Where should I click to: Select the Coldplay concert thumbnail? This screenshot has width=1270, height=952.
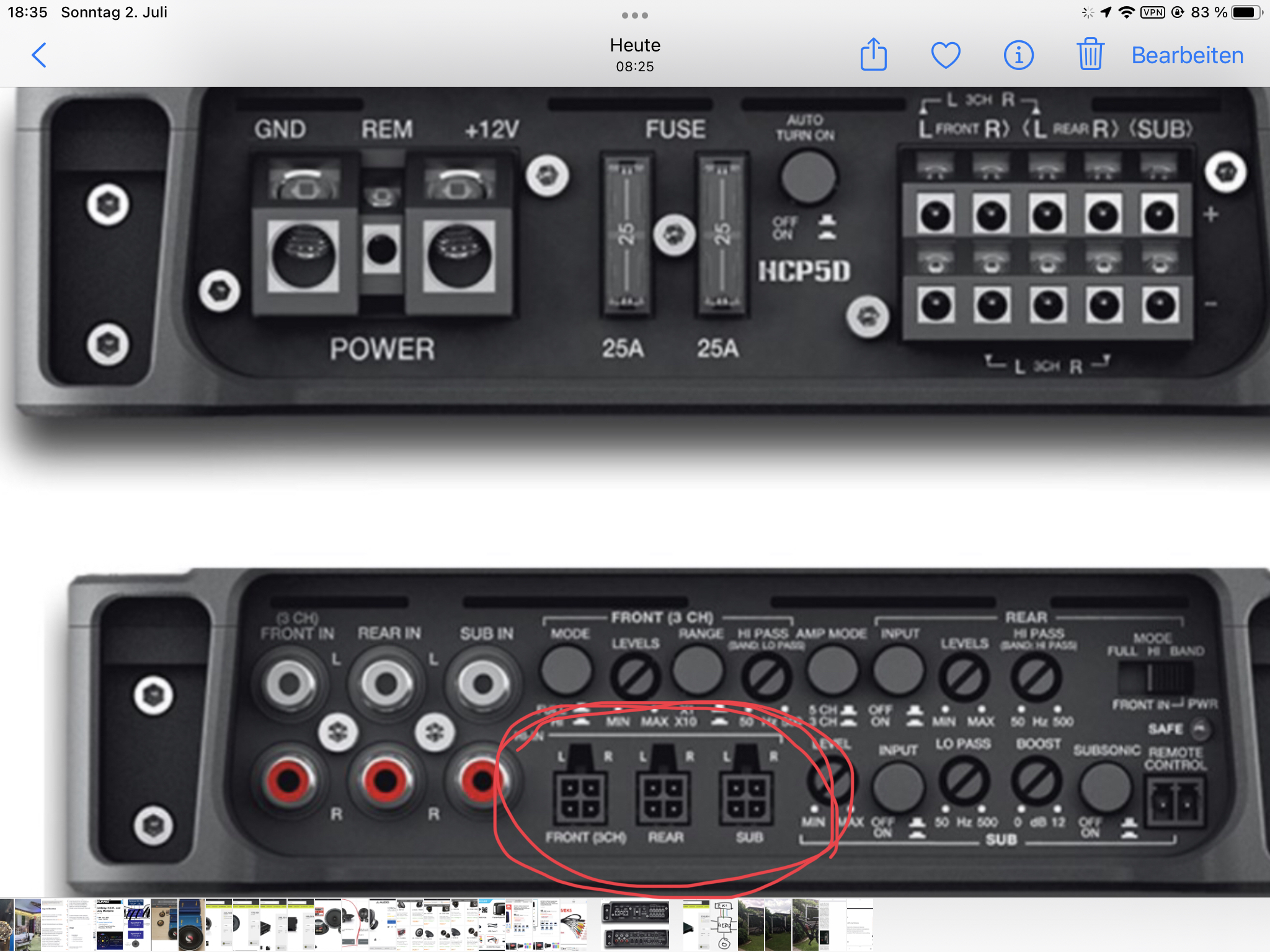pos(109,925)
